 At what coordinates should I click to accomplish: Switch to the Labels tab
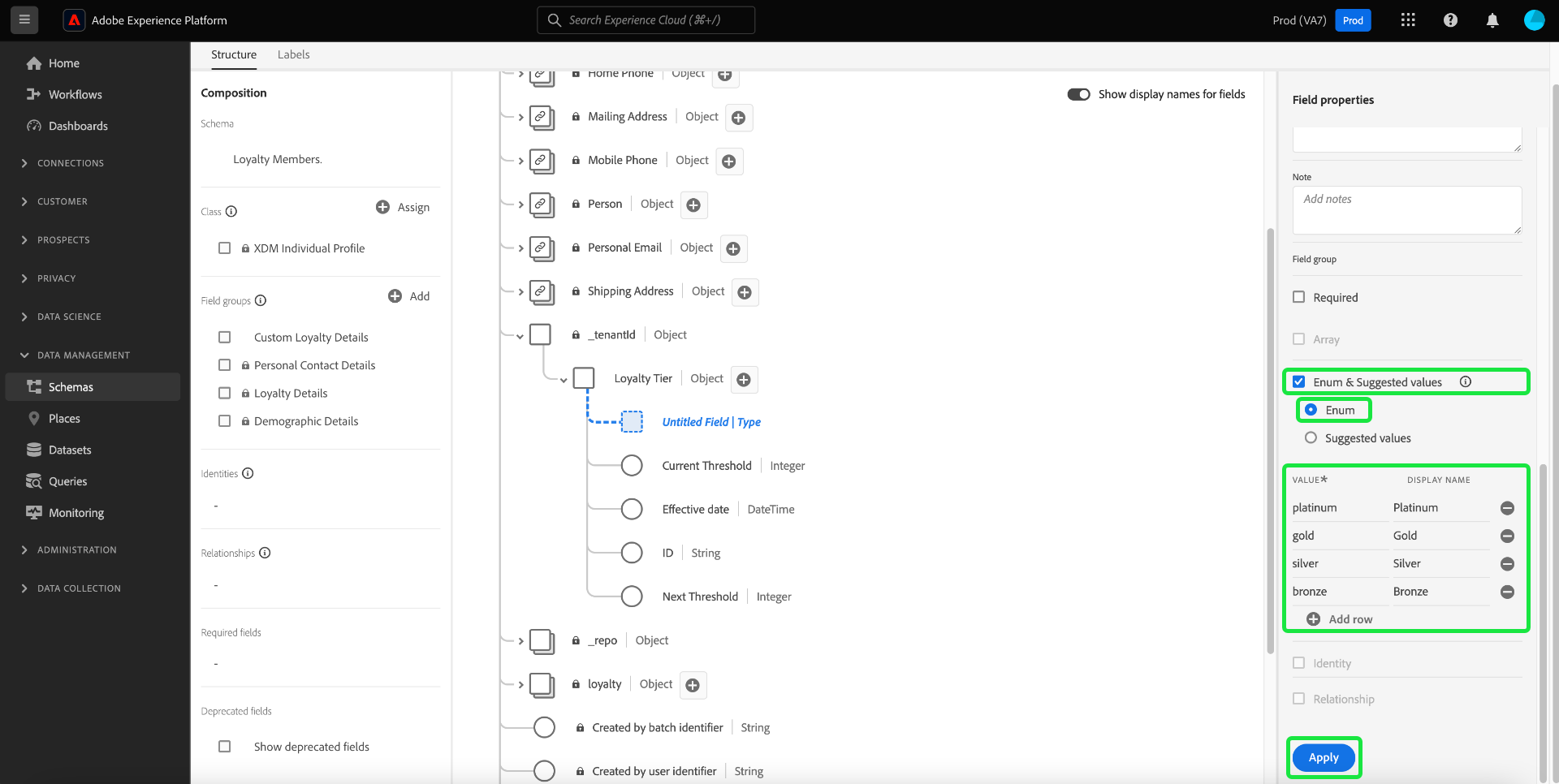coord(293,54)
